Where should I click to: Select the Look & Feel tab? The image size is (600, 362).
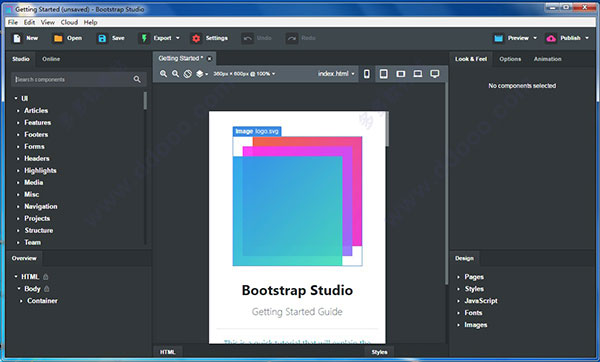[471, 59]
